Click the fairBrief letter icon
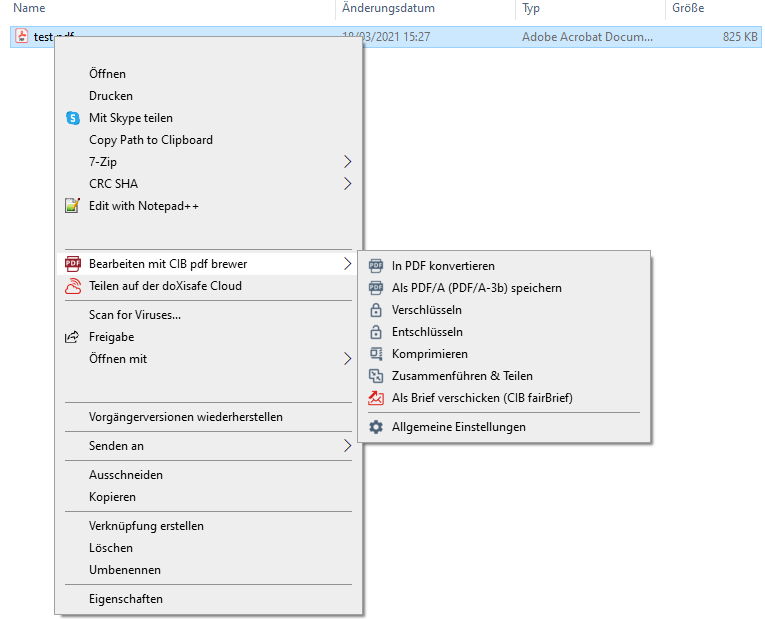The height and width of the screenshot is (619, 765). coord(376,398)
